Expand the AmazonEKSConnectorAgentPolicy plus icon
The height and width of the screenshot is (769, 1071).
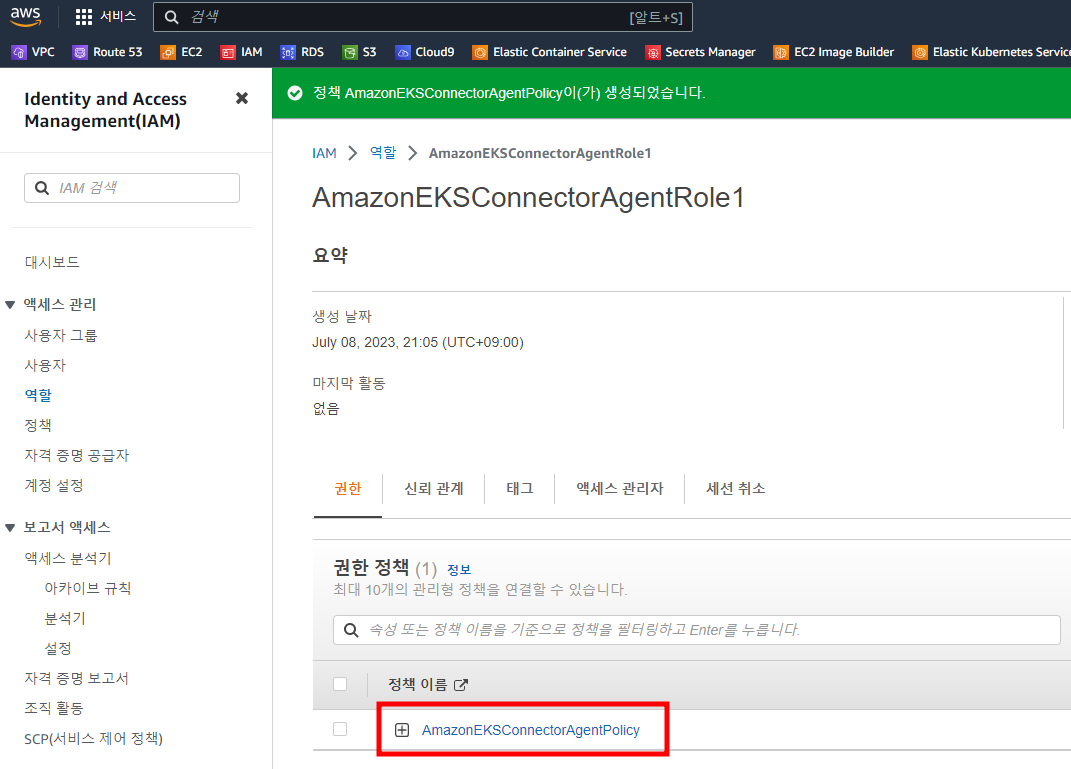[402, 730]
